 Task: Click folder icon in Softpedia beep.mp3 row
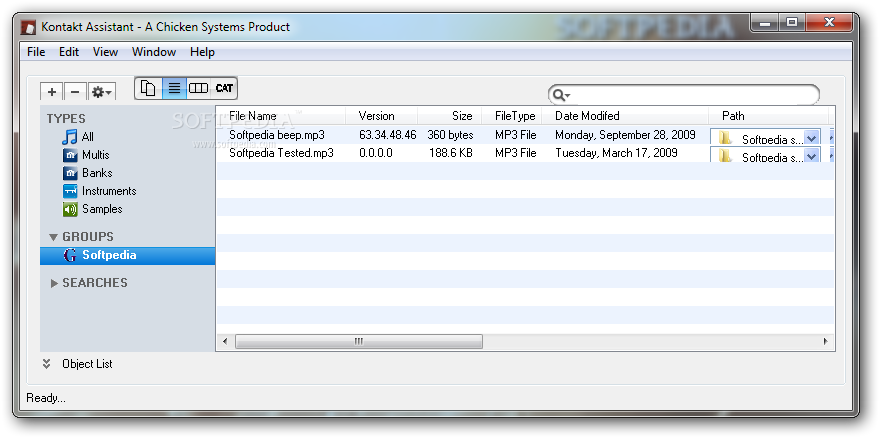(725, 138)
